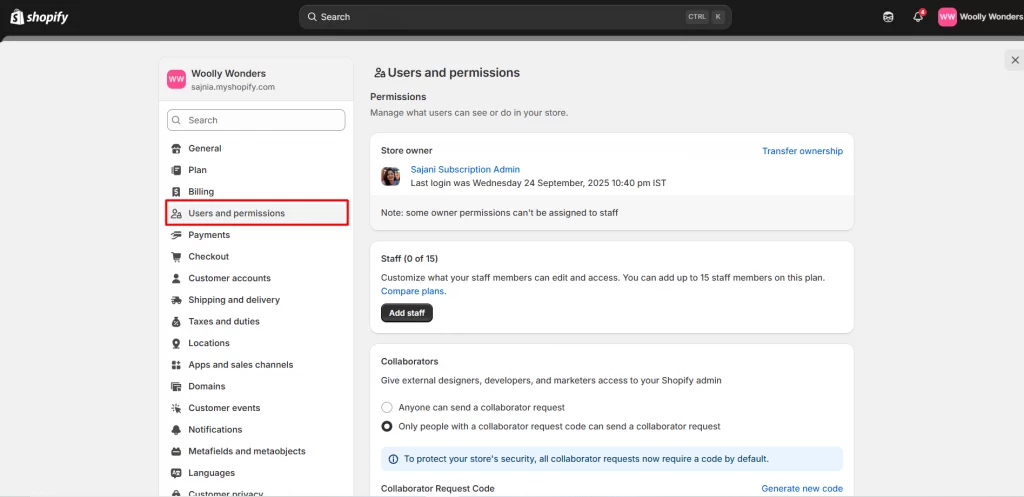Click the WW store avatar in sidebar
Screen dimensions: 1024x497
pos(176,80)
